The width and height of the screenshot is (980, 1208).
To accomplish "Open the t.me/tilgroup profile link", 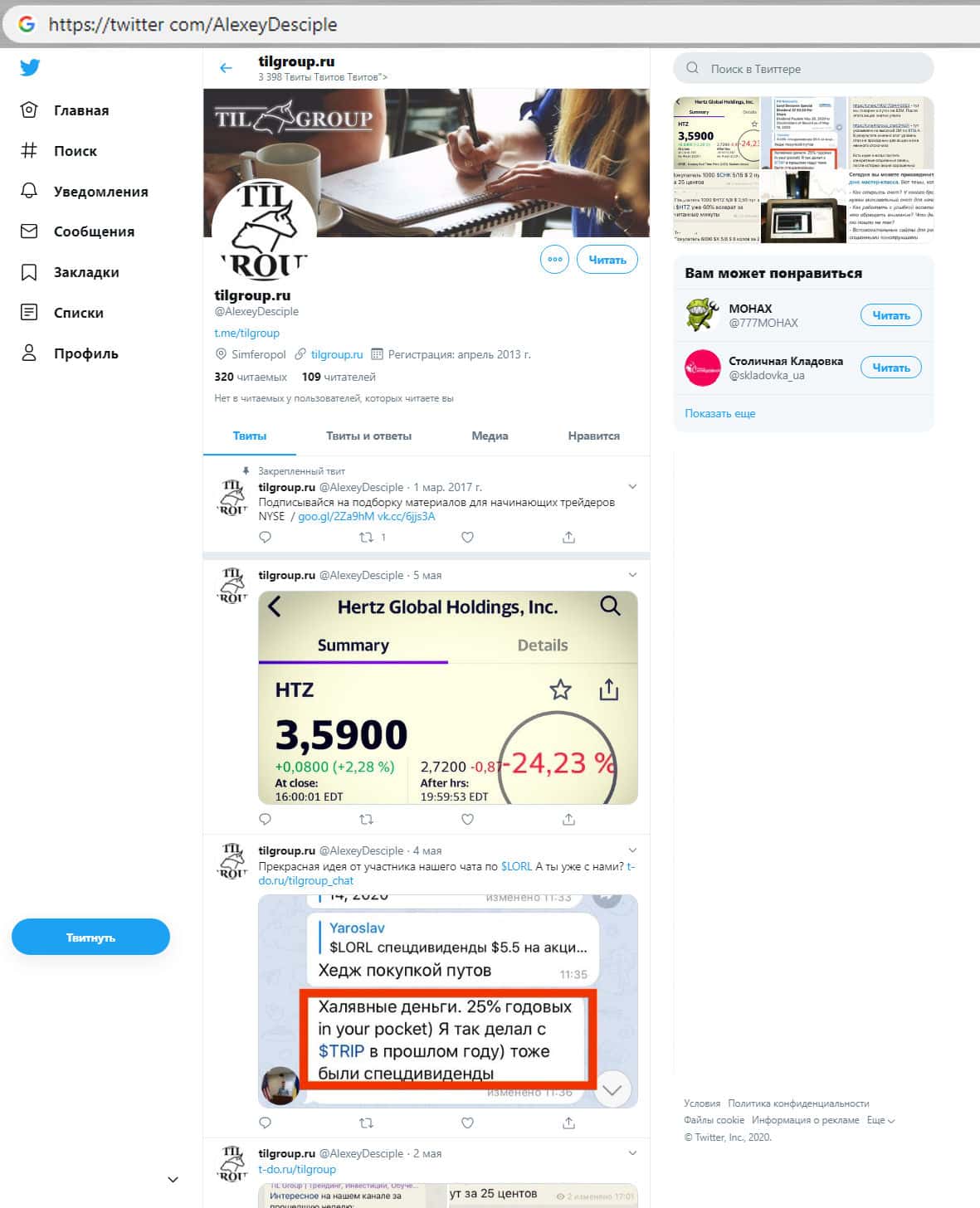I will coord(246,333).
